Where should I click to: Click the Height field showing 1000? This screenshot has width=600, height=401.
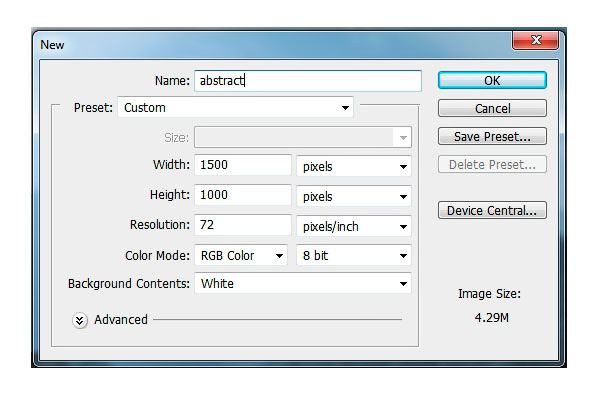pyautogui.click(x=243, y=195)
